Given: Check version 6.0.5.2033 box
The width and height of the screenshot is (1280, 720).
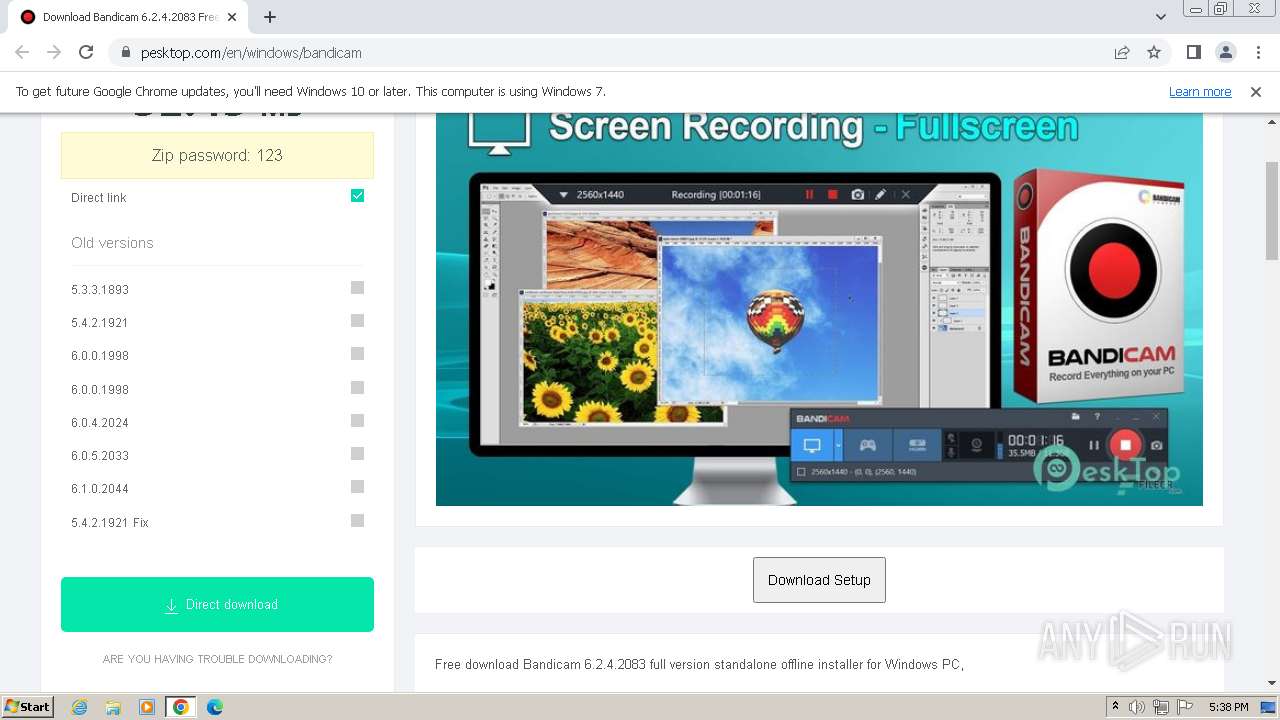Looking at the screenshot, I should (357, 454).
